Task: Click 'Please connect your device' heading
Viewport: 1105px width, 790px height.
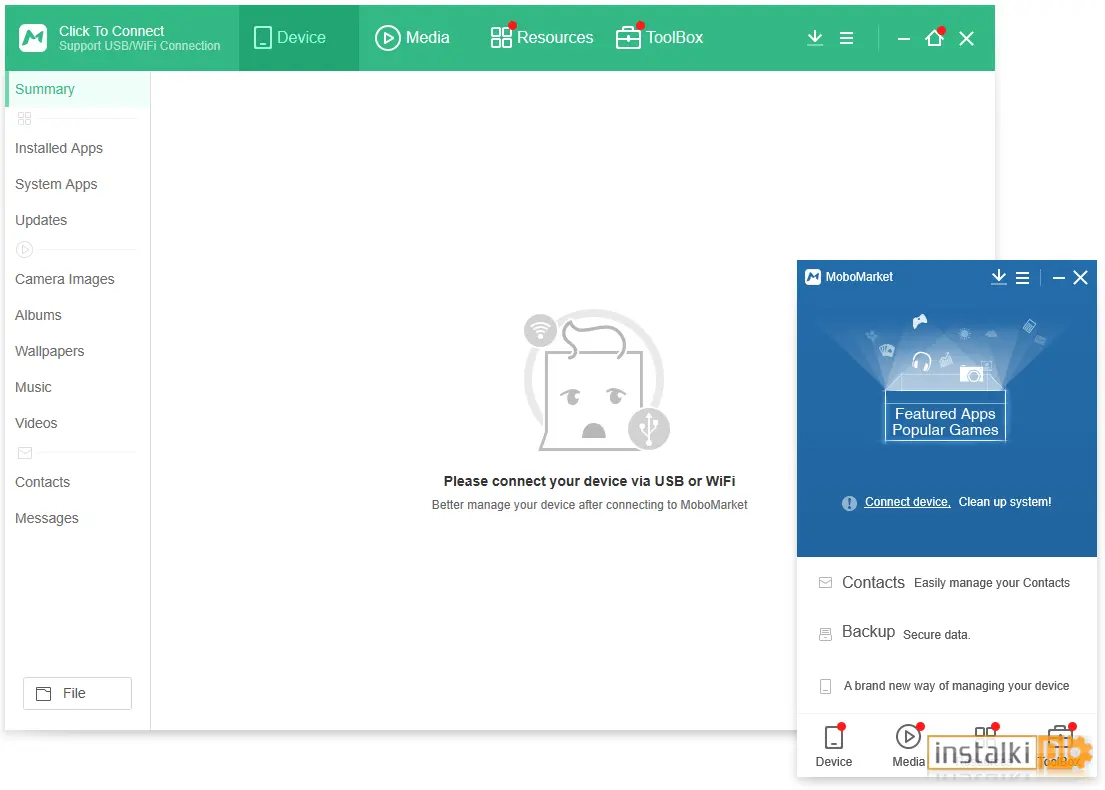Action: 589,481
